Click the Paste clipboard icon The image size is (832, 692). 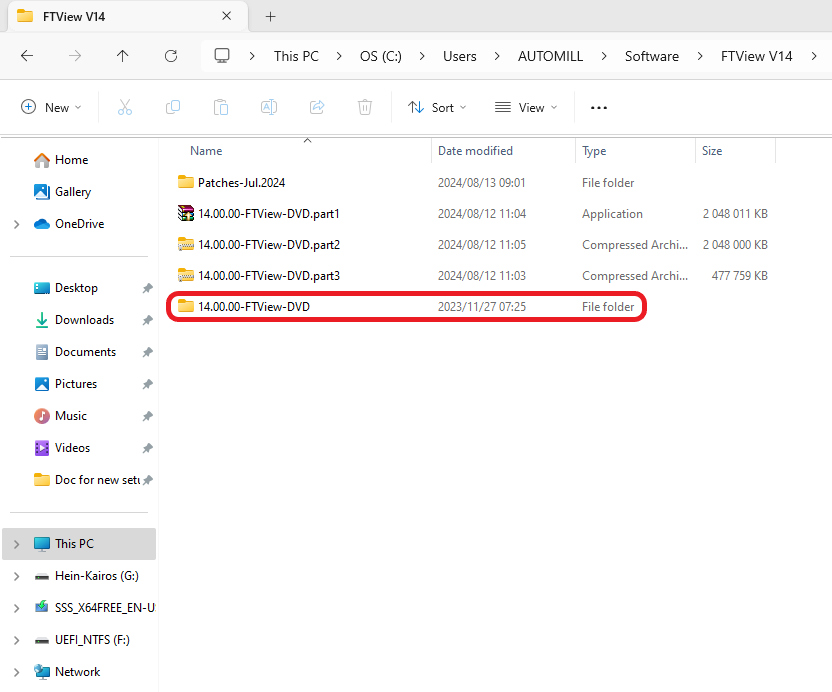pos(221,107)
